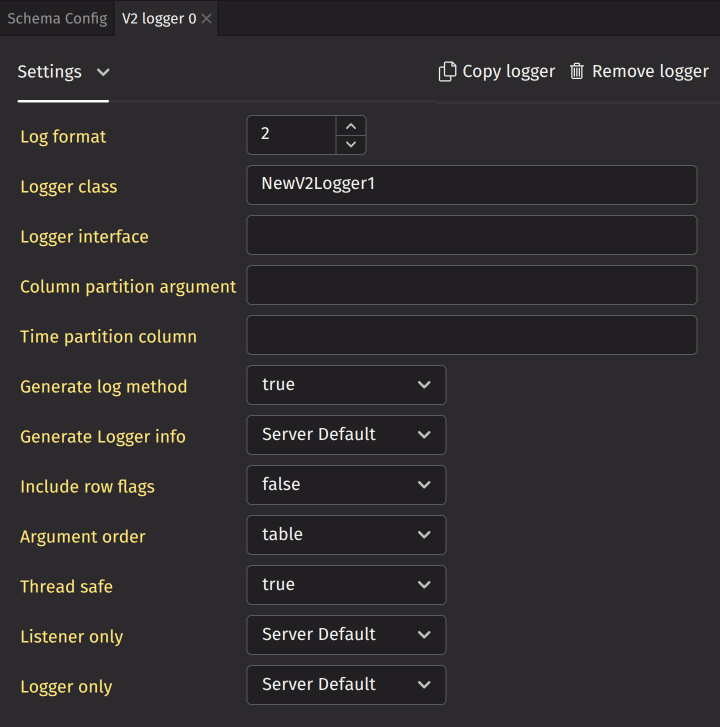720x727 pixels.
Task: Focus the Column partition argument field
Action: click(471, 285)
